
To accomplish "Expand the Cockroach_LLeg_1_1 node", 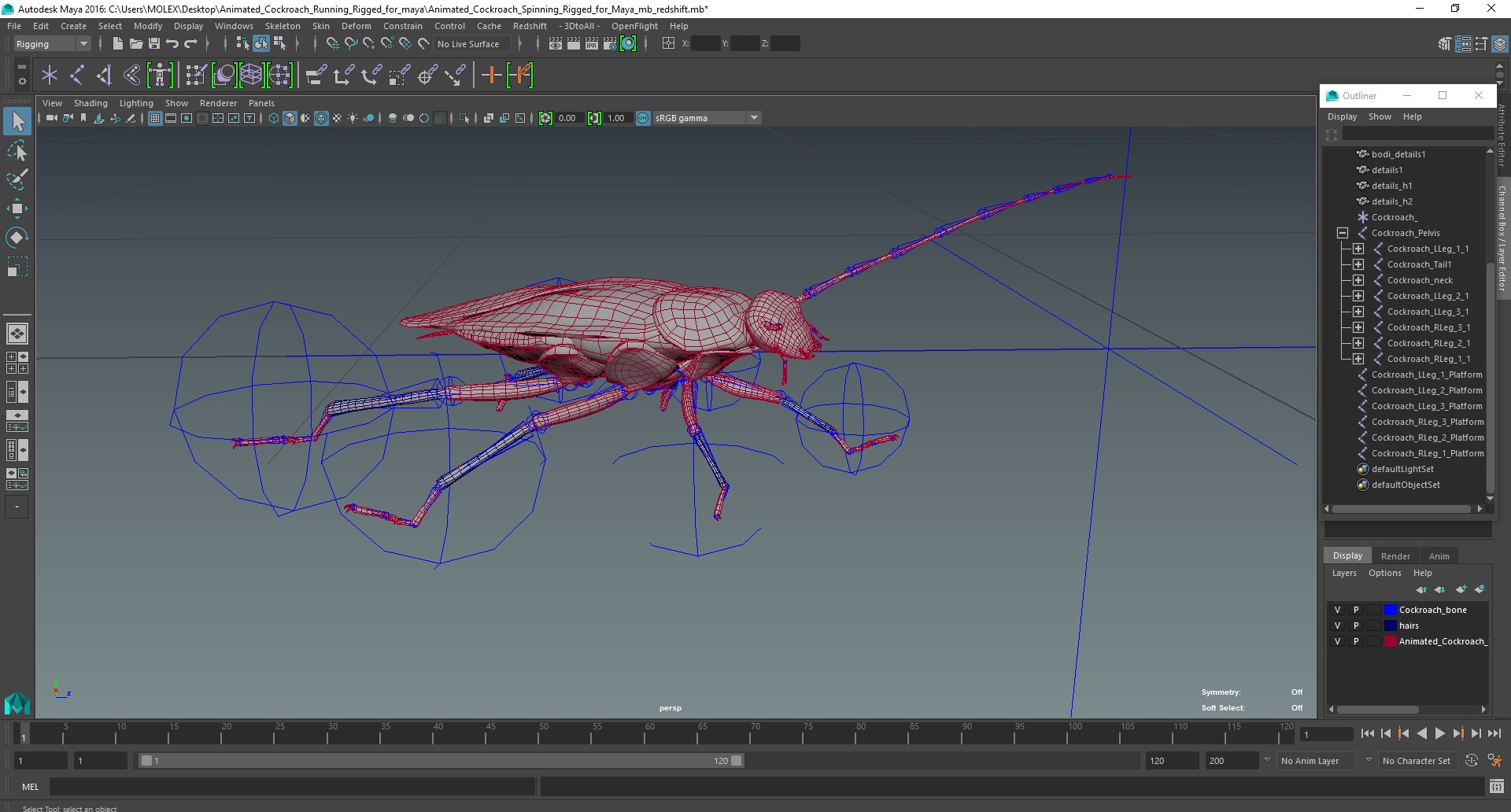I will click(1358, 249).
